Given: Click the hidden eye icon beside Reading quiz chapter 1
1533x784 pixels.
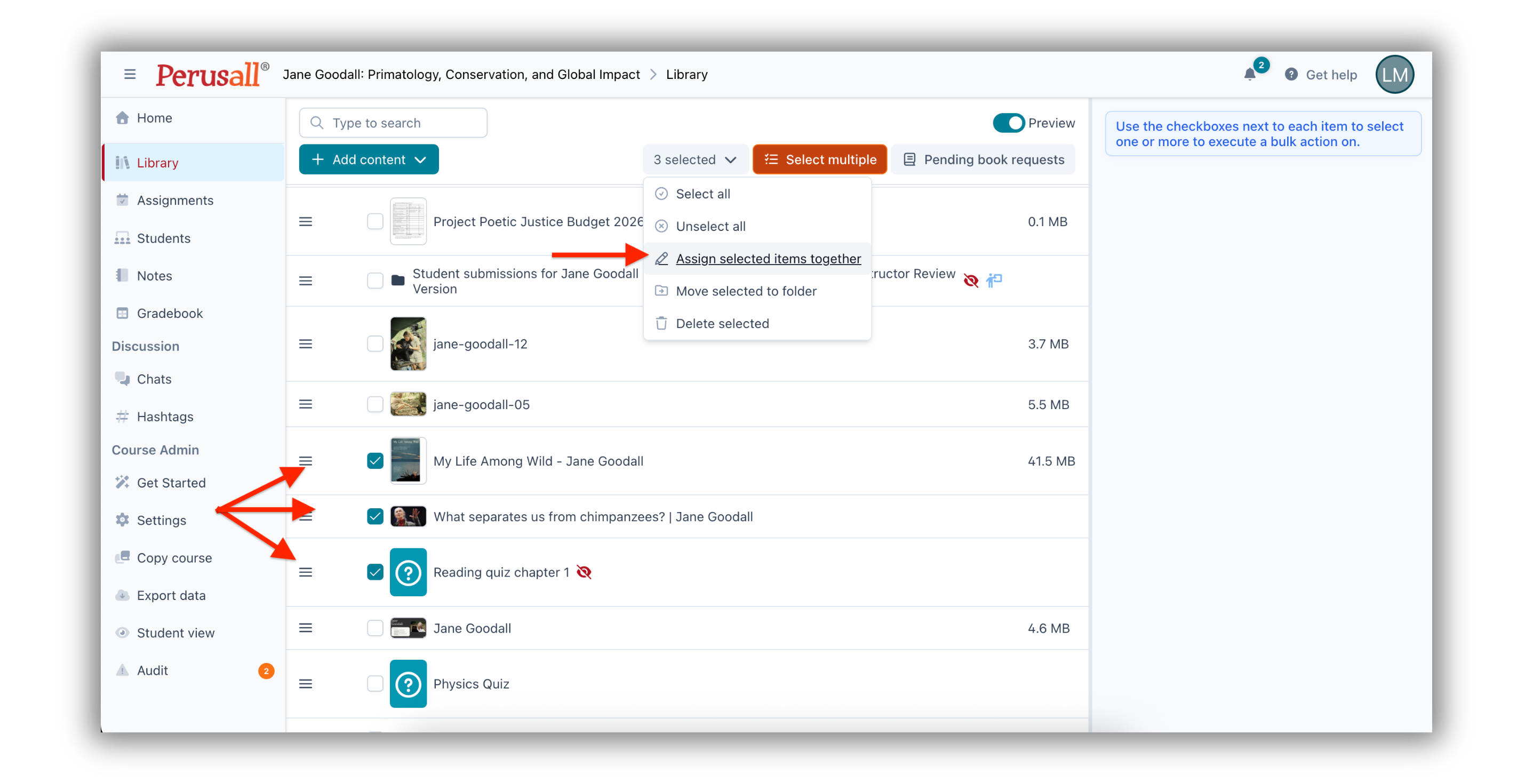Looking at the screenshot, I should (585, 572).
